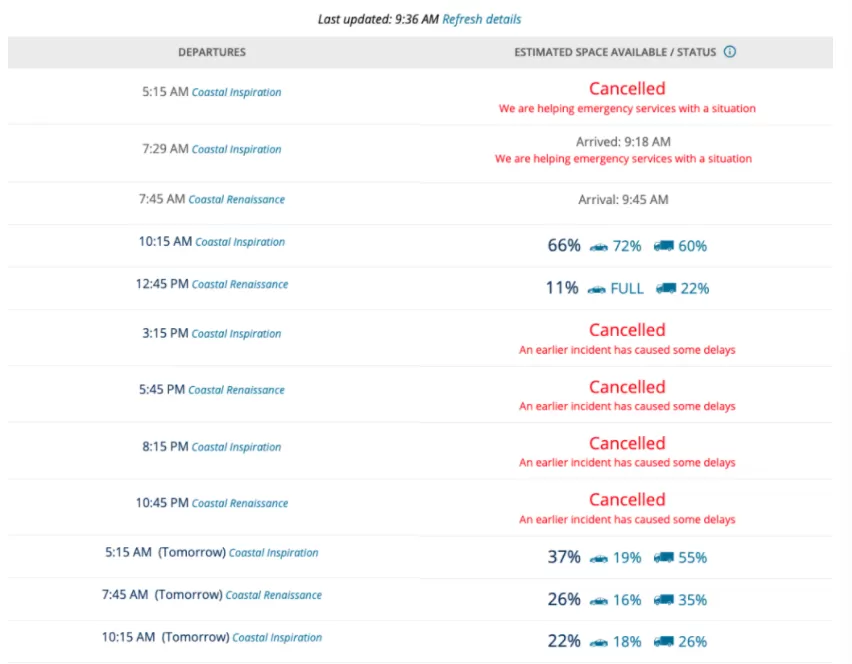Open Coastal Inspiration link for 5:15 AM today
Image resolution: width=852 pixels, height=664 pixels.
pos(236,92)
